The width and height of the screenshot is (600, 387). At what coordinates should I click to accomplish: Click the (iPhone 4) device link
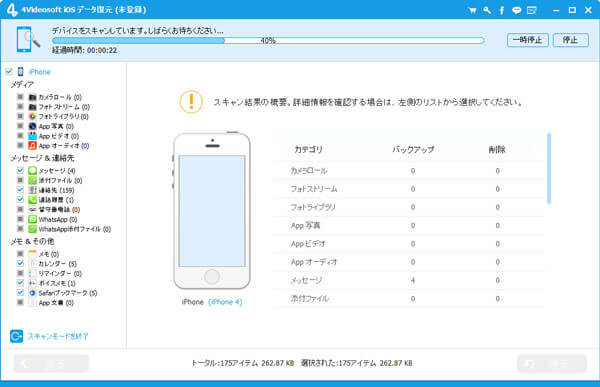click(x=225, y=302)
